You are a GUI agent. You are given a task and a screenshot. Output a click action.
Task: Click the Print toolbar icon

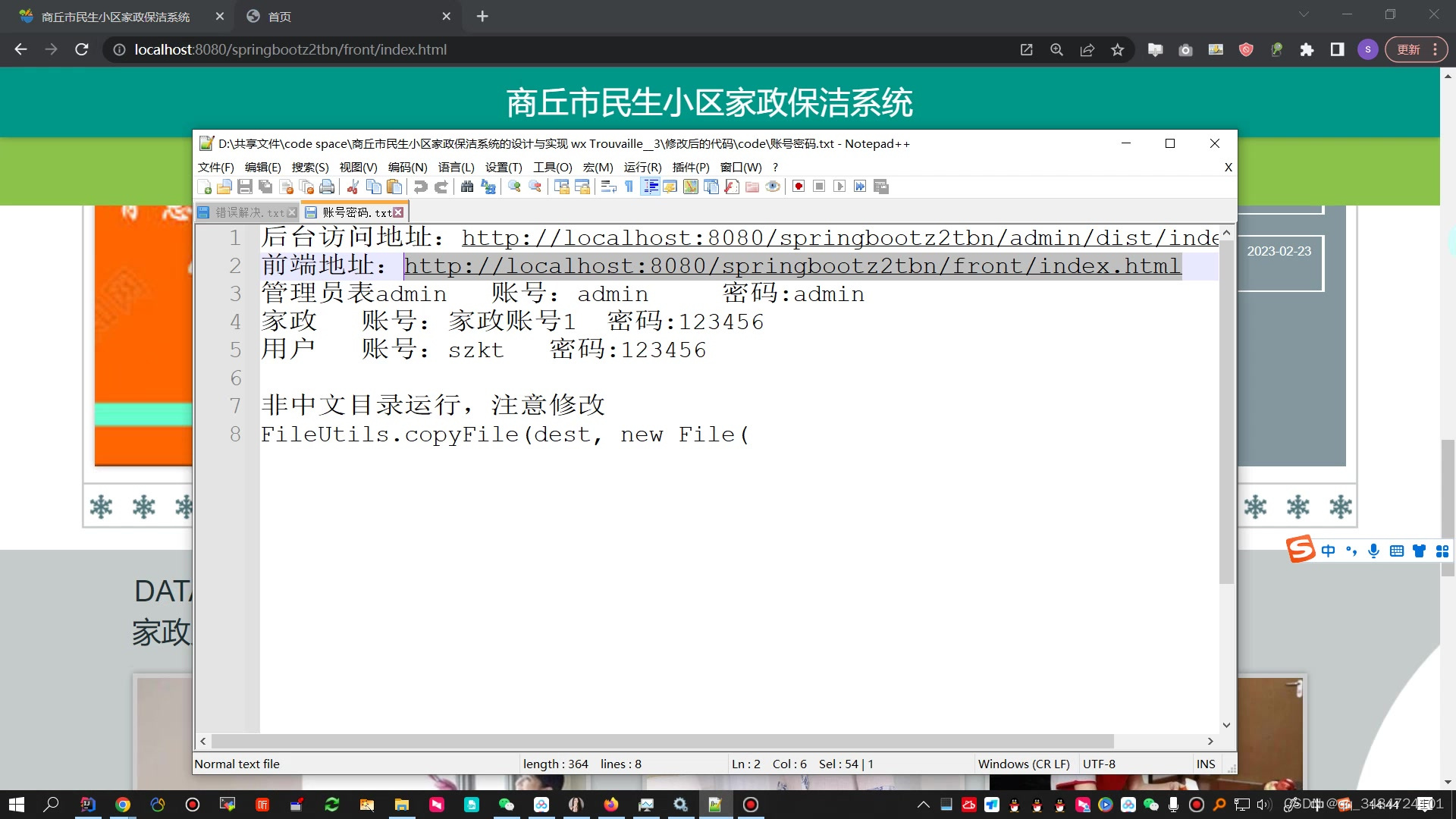click(x=327, y=187)
